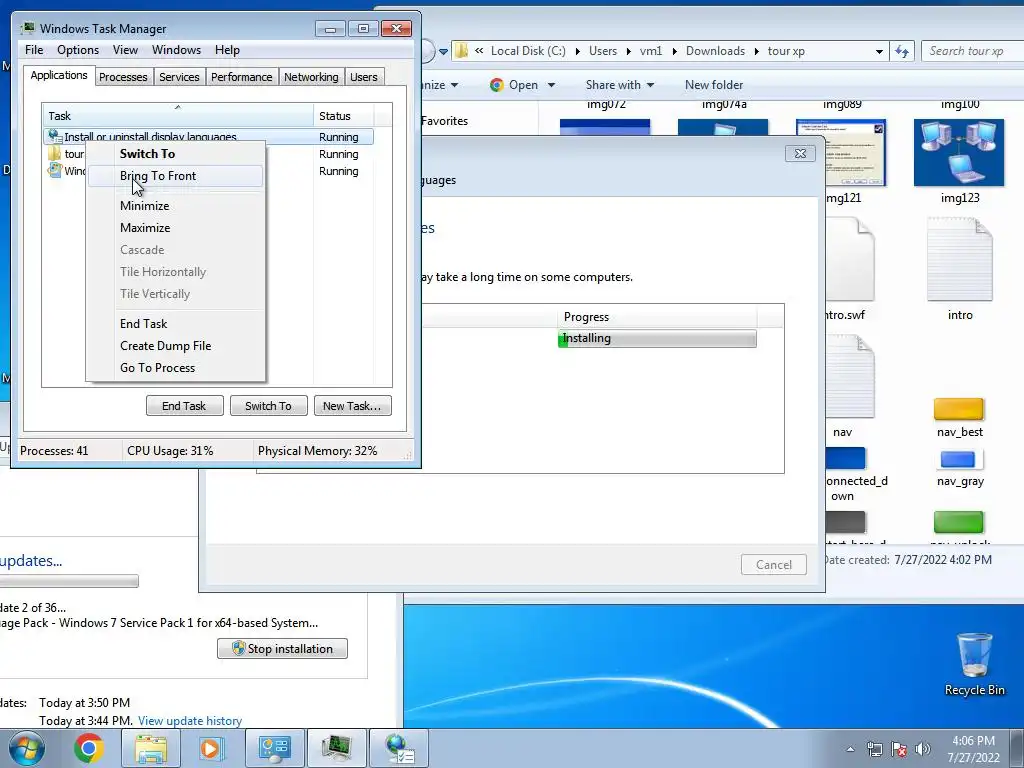Click the Chrome icon beside Open in Explorer toolbar
1024x768 pixels.
[496, 85]
